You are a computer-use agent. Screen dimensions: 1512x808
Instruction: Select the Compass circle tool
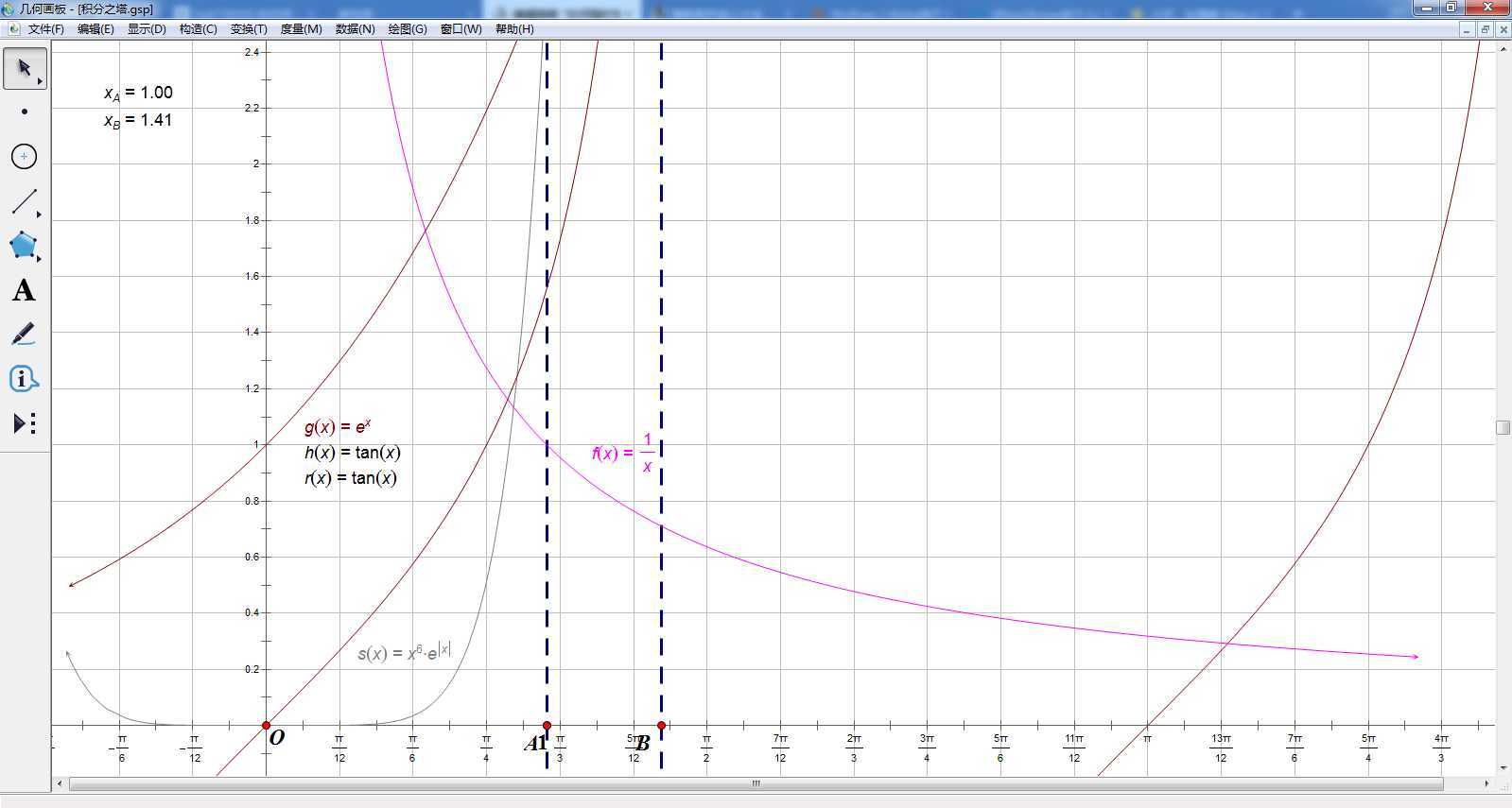[x=25, y=156]
